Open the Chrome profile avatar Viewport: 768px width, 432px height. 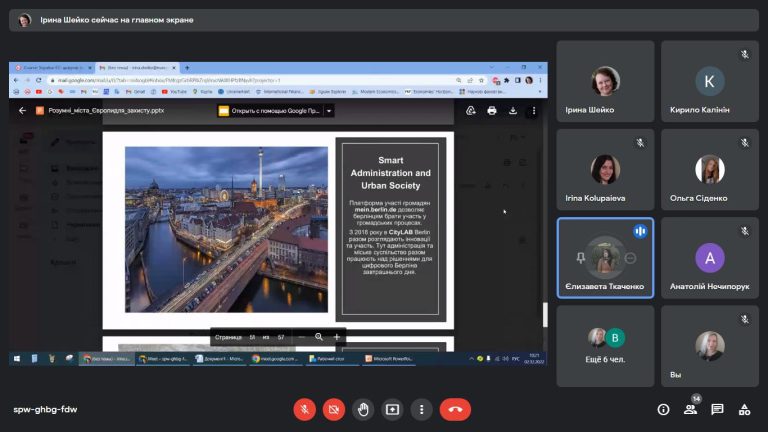[x=529, y=80]
